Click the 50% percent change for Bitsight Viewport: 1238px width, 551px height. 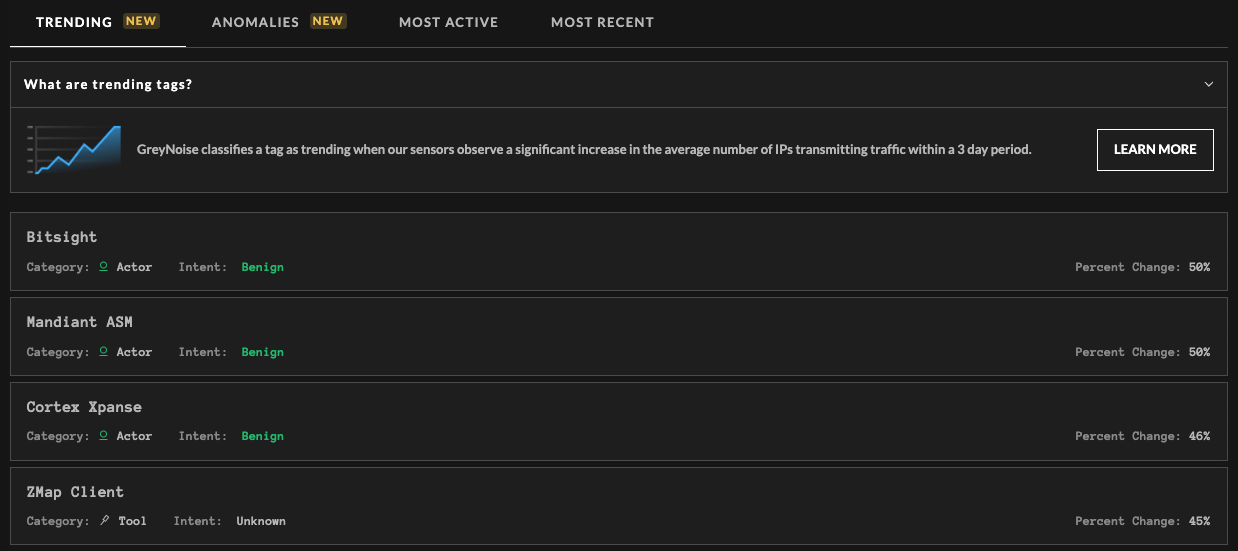click(x=1199, y=267)
